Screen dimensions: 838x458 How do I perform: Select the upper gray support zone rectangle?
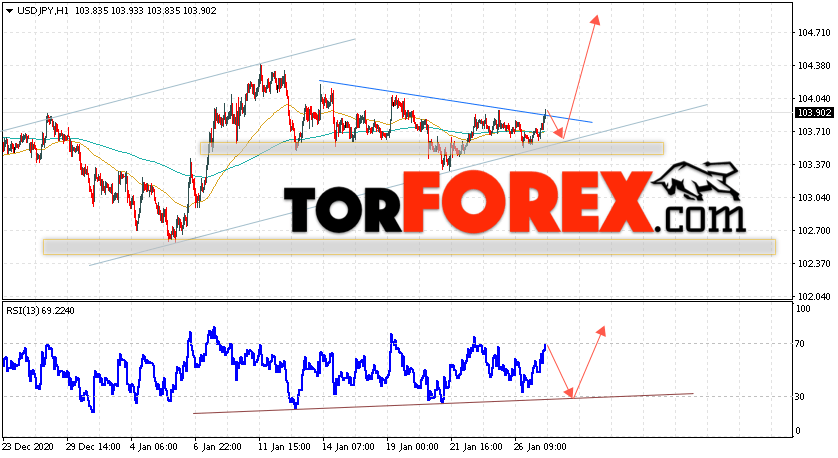click(432, 149)
